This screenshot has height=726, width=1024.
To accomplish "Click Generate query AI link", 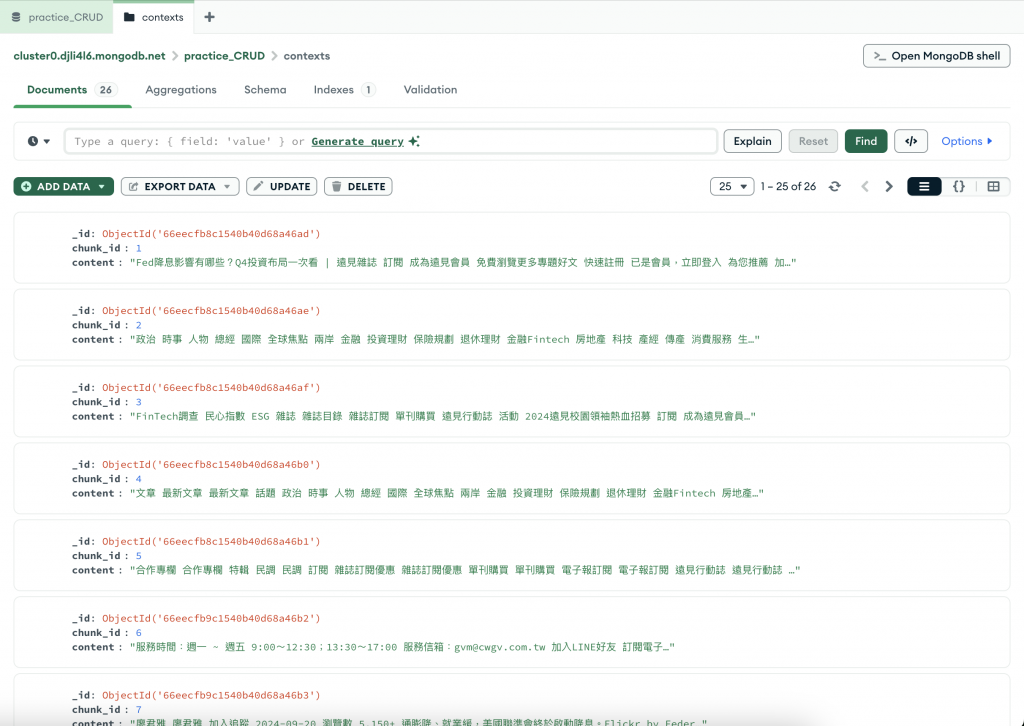I will (365, 141).
